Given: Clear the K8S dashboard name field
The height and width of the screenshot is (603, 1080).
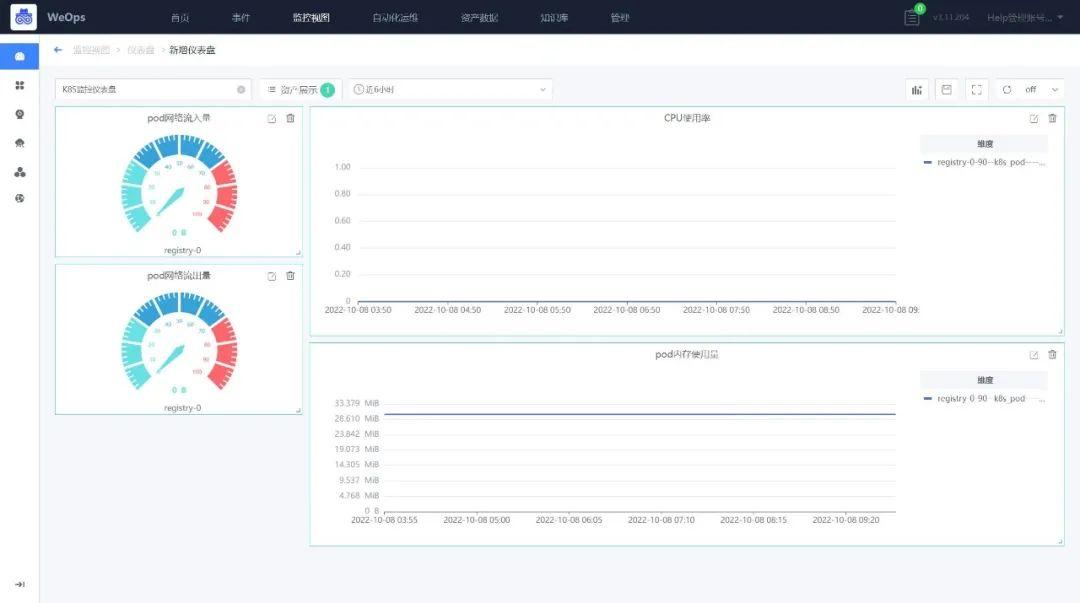Looking at the screenshot, I should pyautogui.click(x=241, y=90).
